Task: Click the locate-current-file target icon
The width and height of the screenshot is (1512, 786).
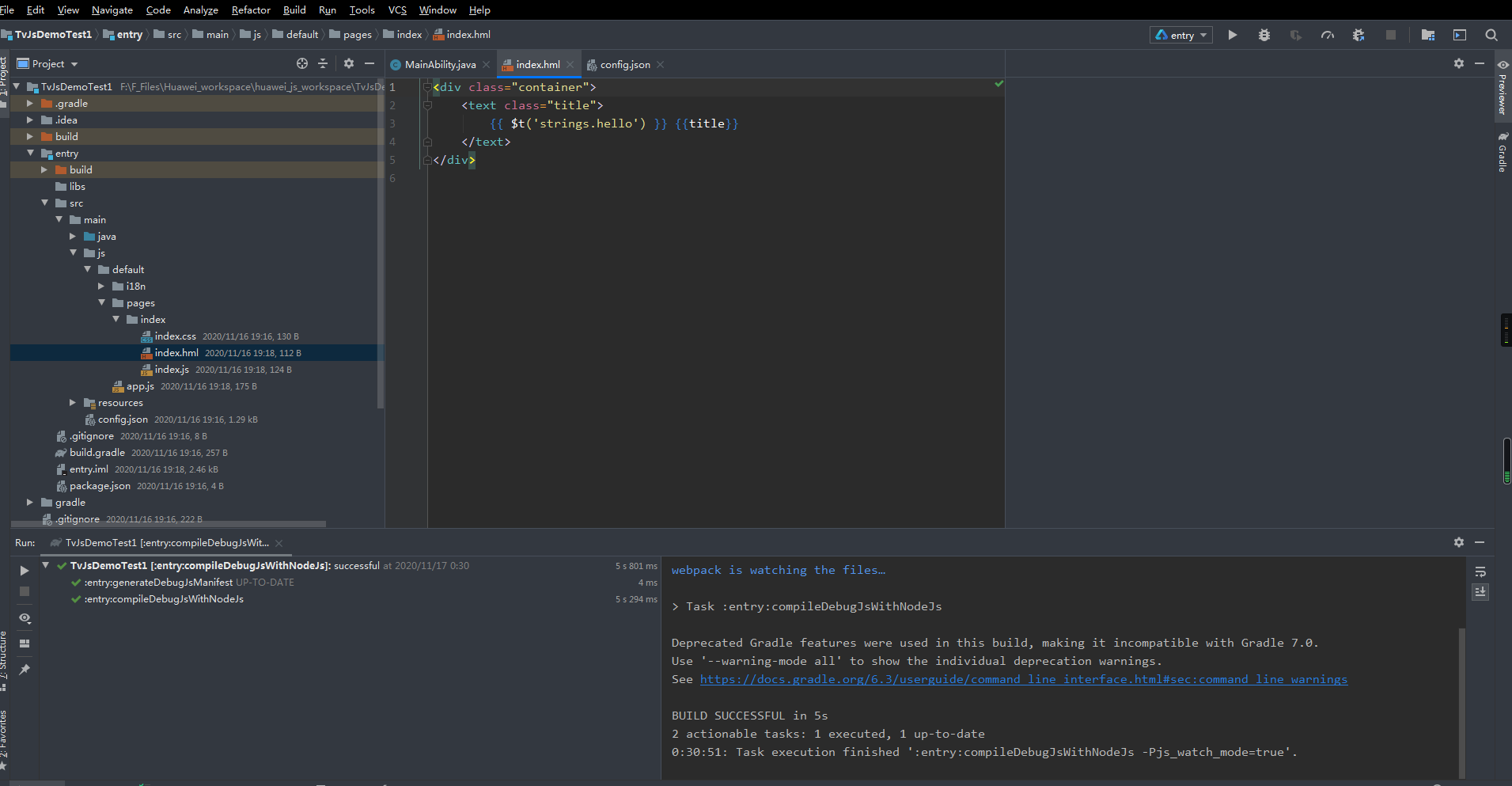Action: coord(301,63)
